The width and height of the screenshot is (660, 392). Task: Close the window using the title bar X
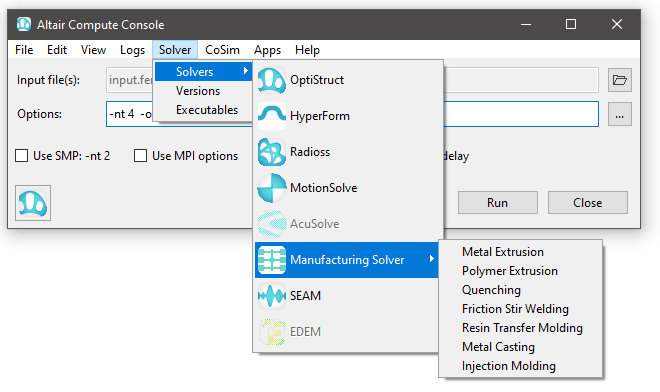[617, 24]
